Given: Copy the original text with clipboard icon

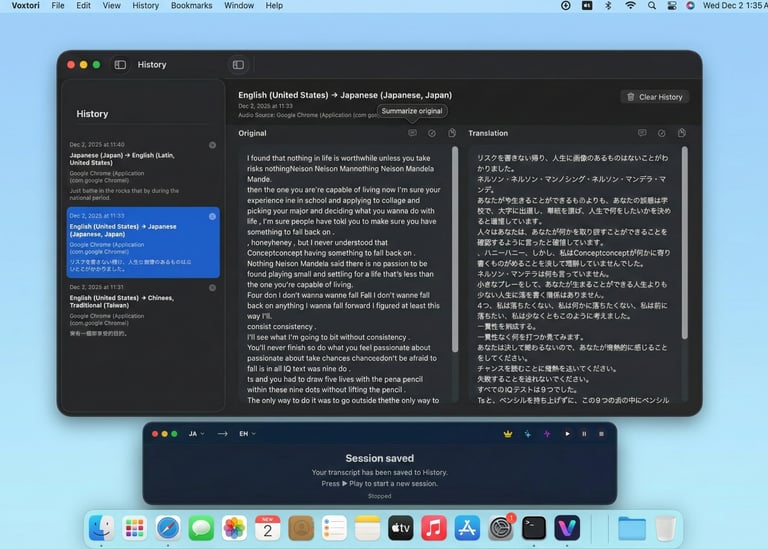Looking at the screenshot, I should [x=452, y=133].
